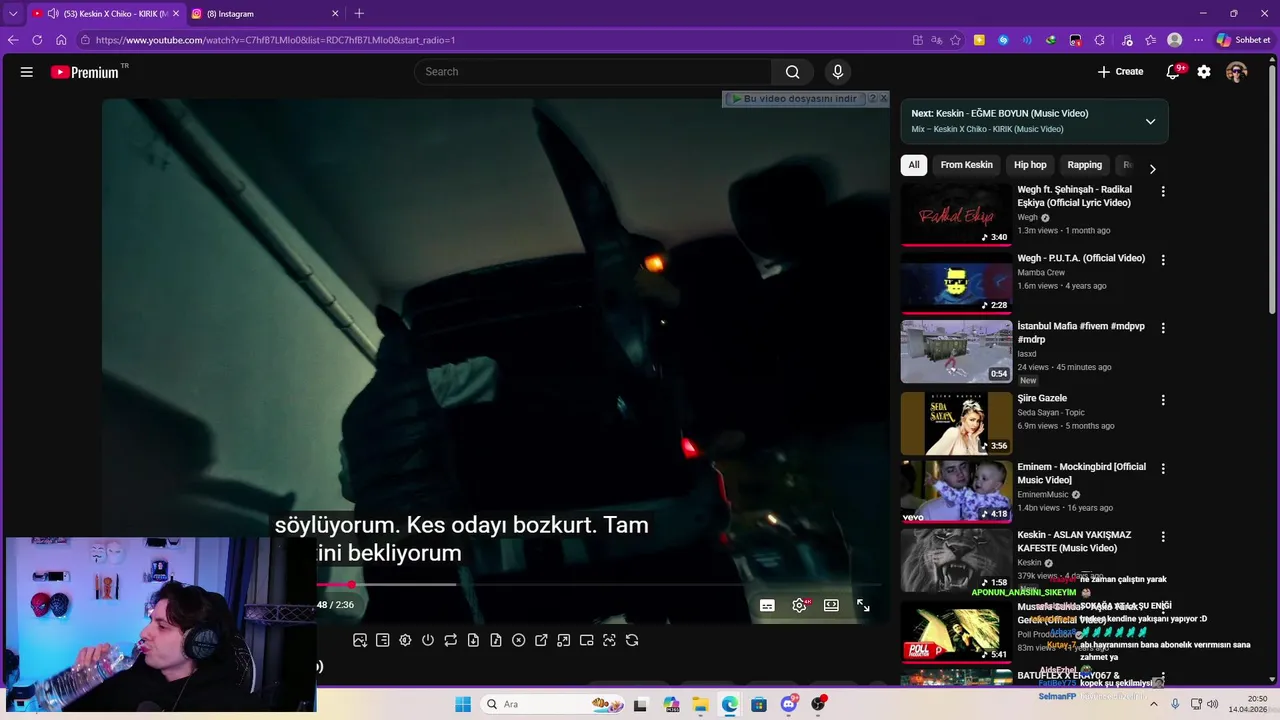This screenshot has width=1280, height=720.
Task: Click the circled X icon below the player
Action: point(519,640)
